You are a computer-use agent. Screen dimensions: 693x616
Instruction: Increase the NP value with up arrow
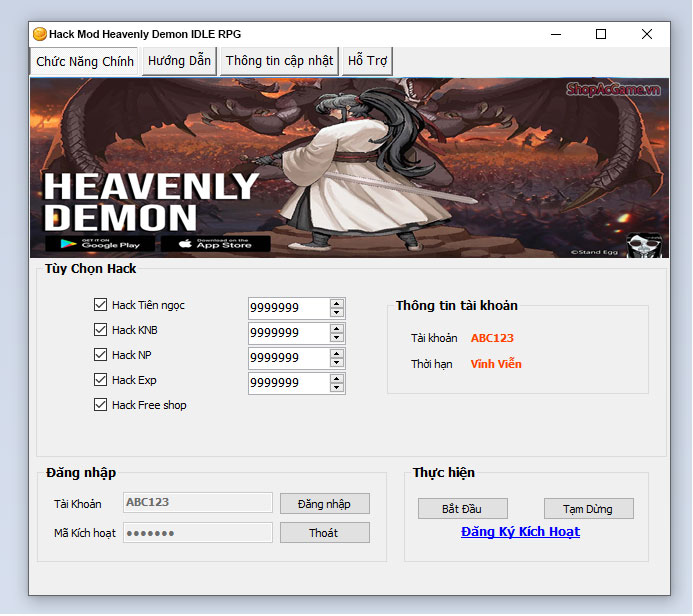337,354
